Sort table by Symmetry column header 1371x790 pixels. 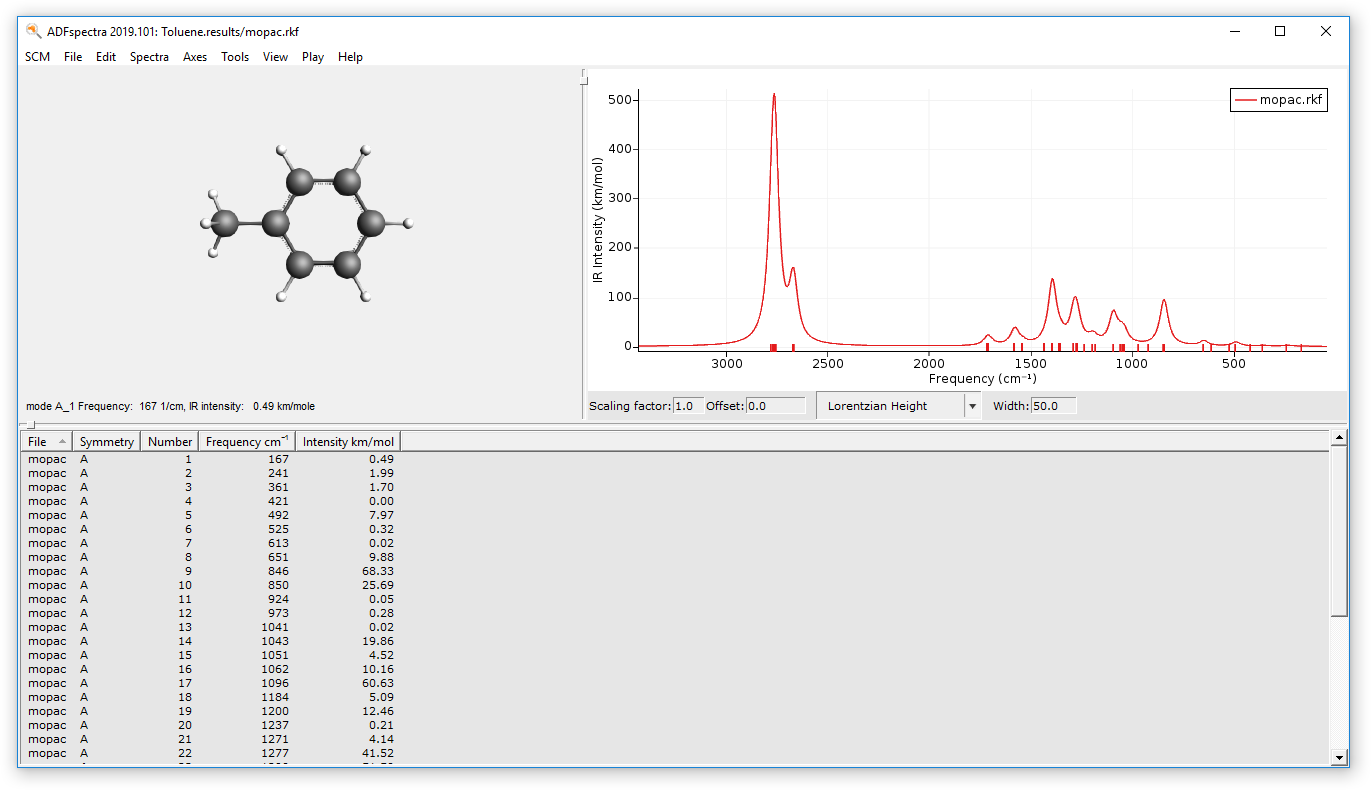[107, 441]
